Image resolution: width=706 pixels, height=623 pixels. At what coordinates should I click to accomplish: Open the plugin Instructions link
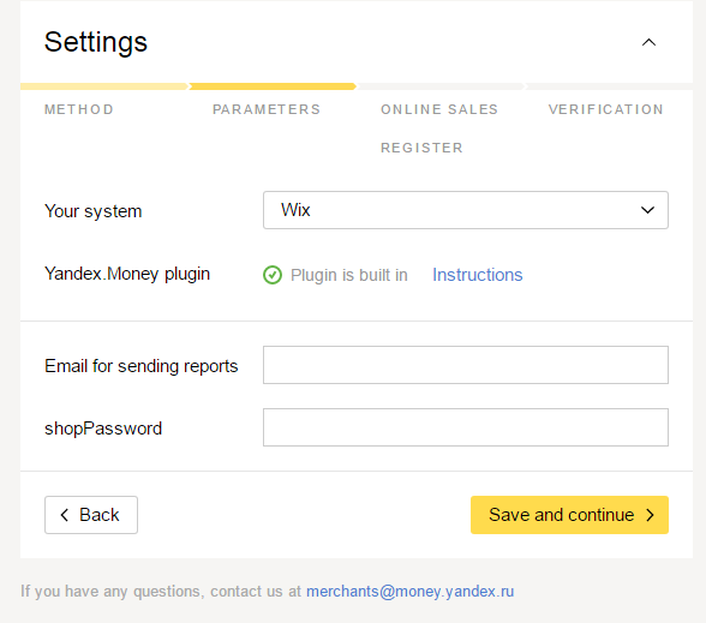tap(477, 275)
